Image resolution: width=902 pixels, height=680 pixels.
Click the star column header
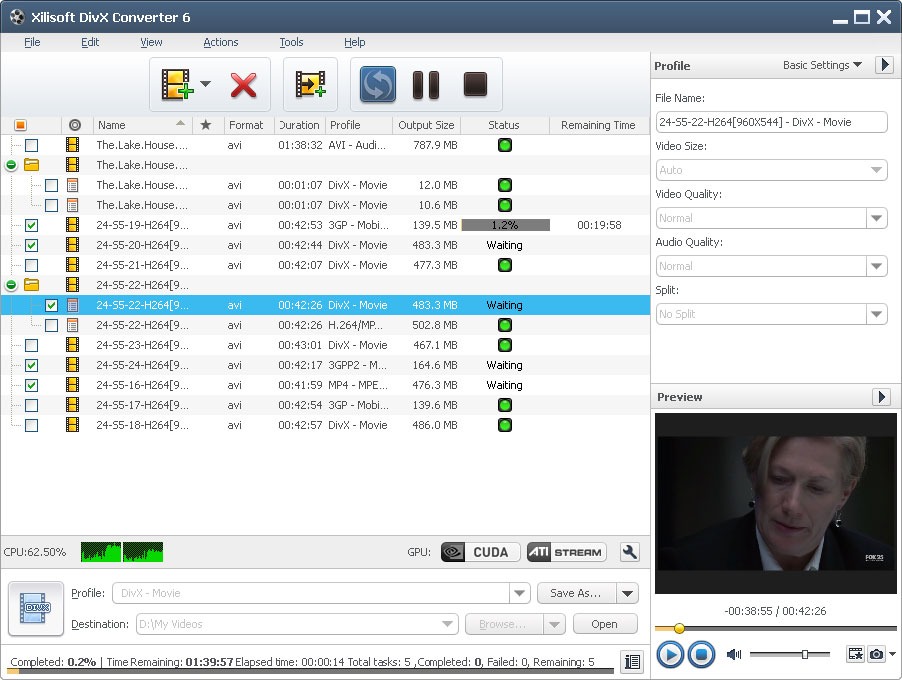[205, 125]
